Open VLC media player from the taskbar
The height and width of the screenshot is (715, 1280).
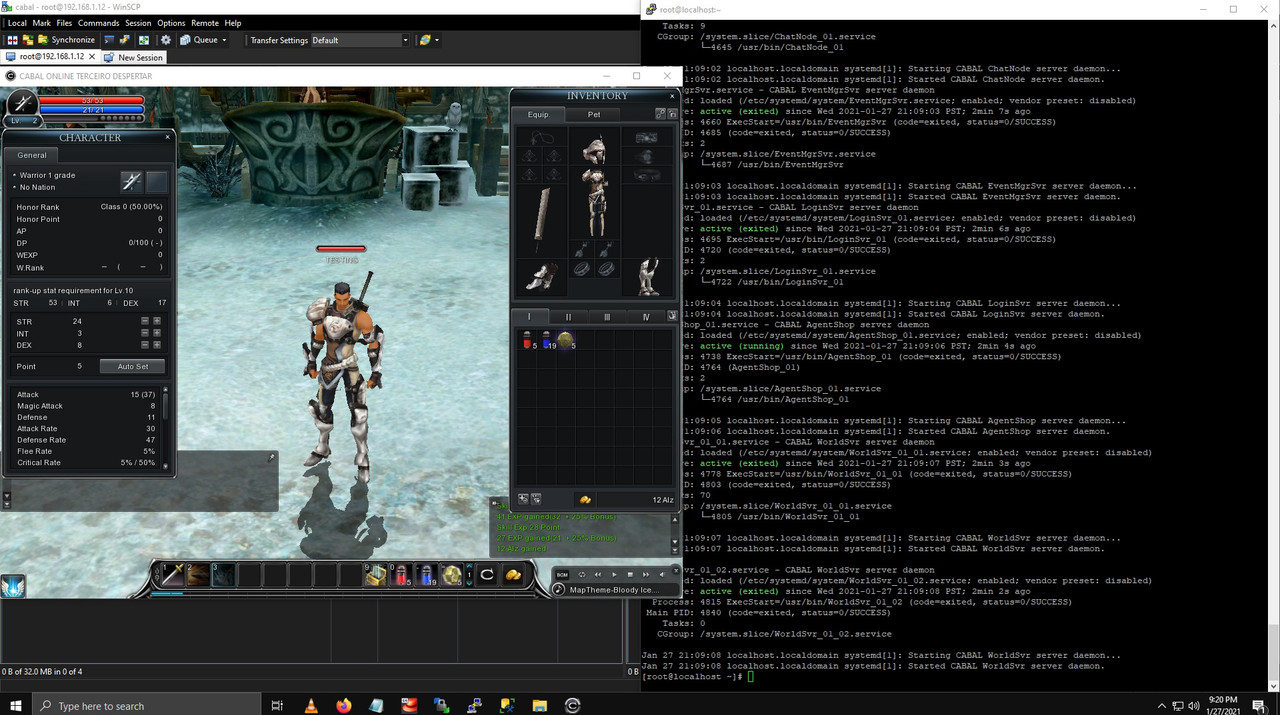click(x=311, y=705)
